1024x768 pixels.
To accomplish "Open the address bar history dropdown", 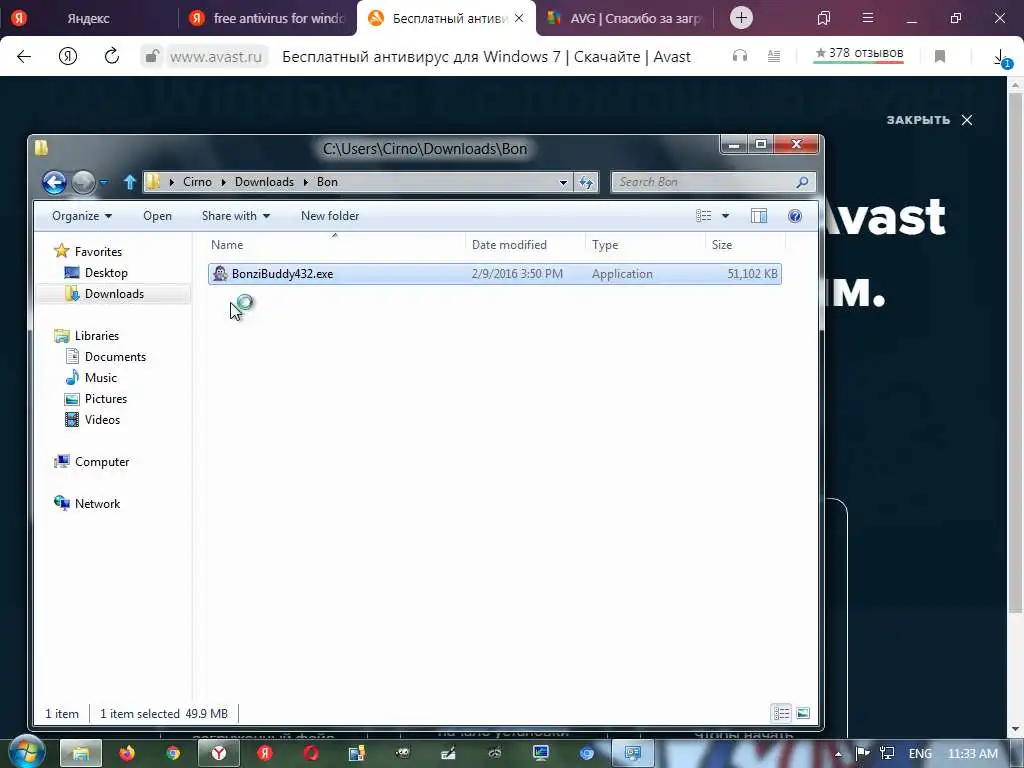I will [x=563, y=183].
